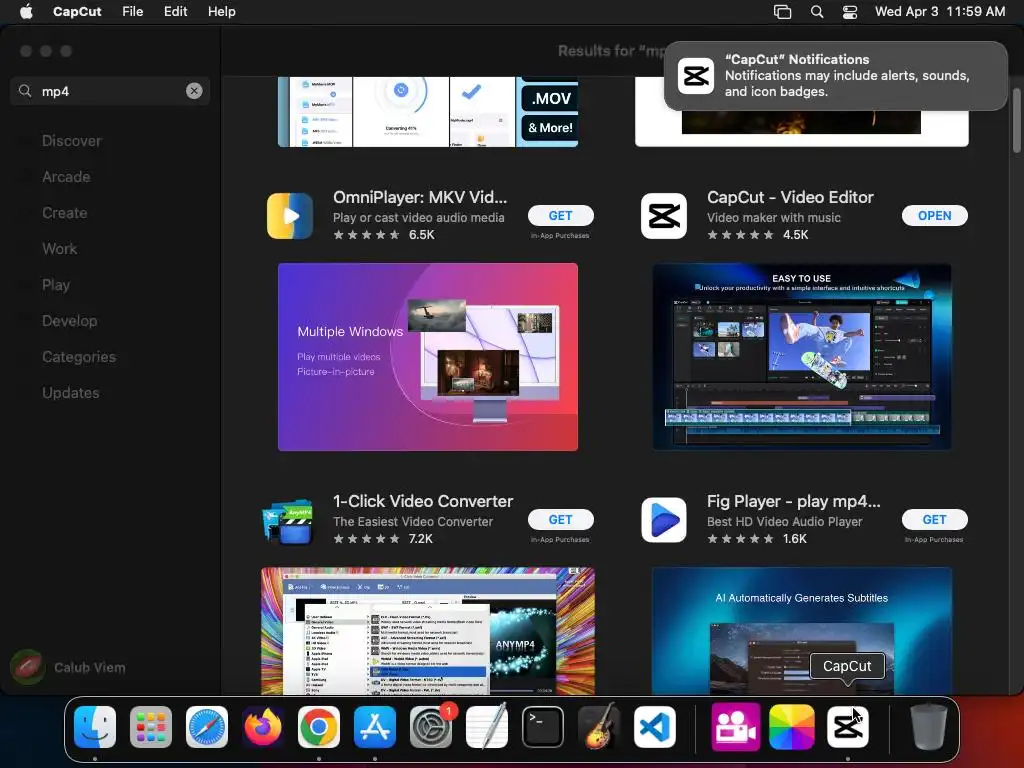Get the Fig Player app
Viewport: 1024px width, 768px height.
pos(935,519)
